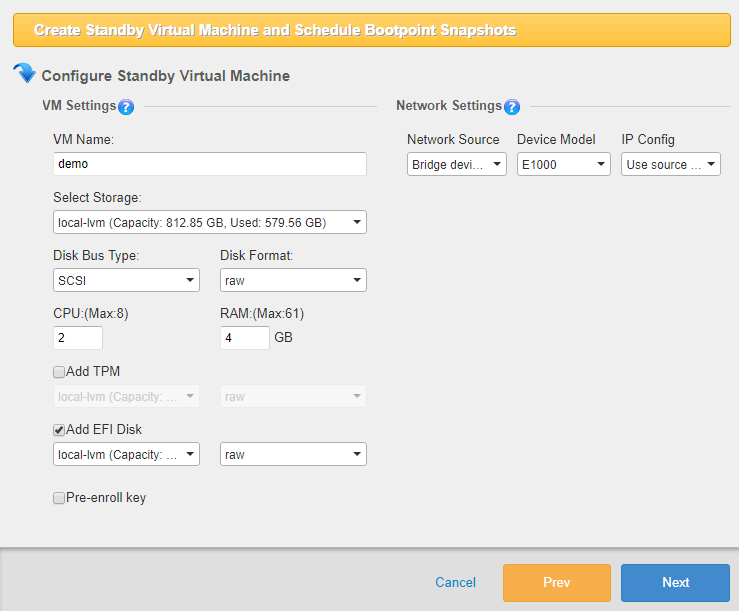
Task: Click the Prev button
Action: pyautogui.click(x=556, y=583)
